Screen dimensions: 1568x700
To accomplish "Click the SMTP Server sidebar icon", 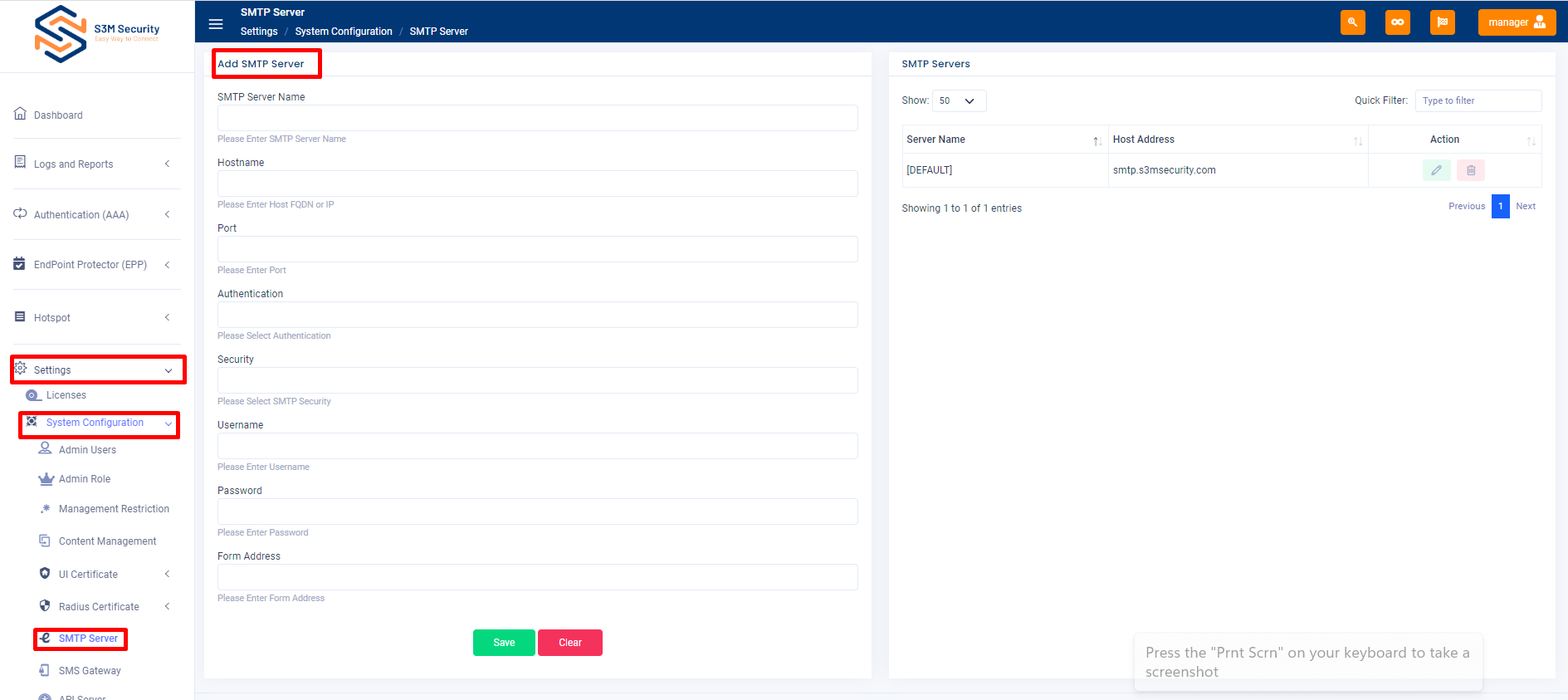I will [46, 638].
